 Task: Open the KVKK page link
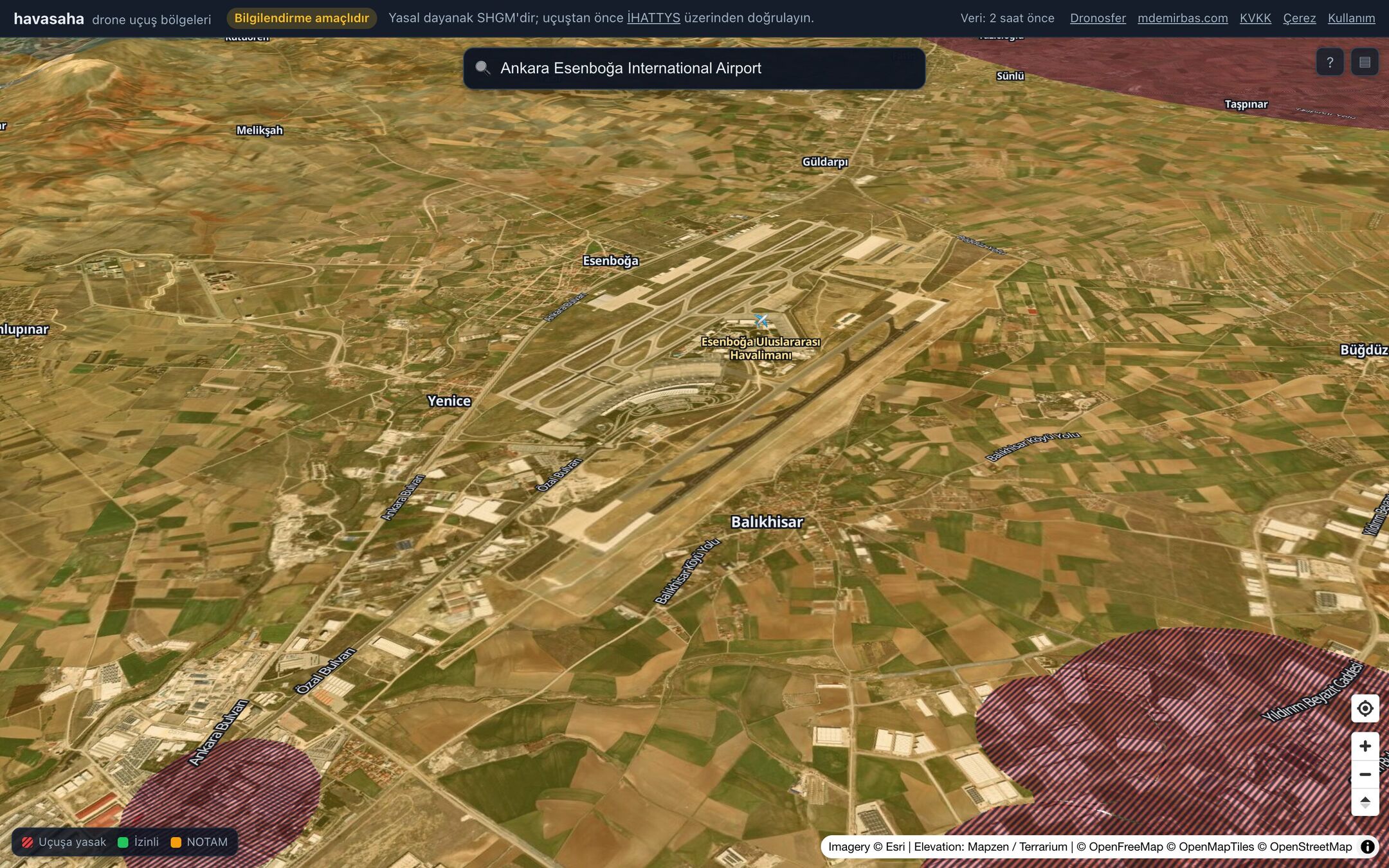coord(1255,18)
